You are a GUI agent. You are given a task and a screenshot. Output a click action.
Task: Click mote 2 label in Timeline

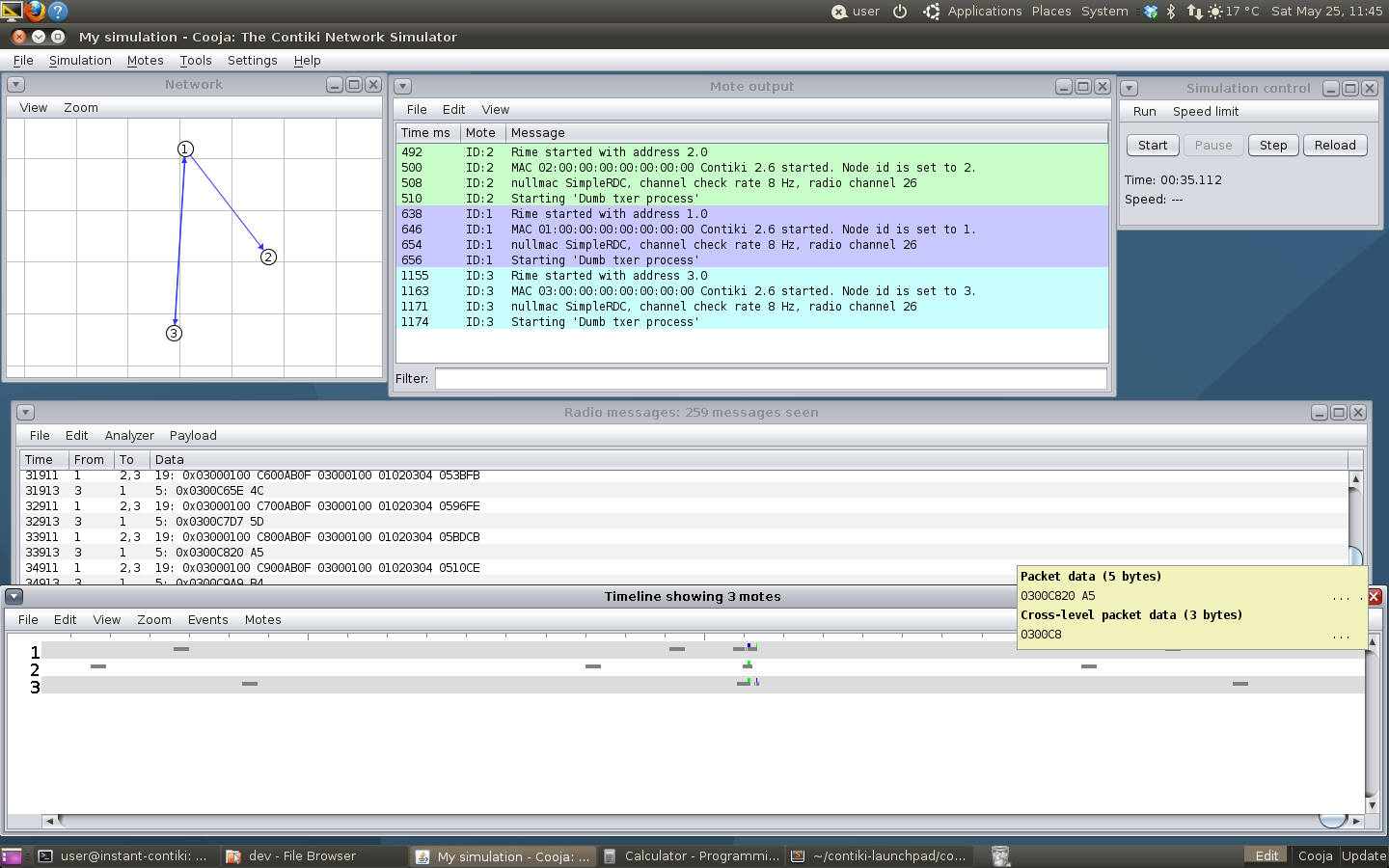(x=35, y=669)
